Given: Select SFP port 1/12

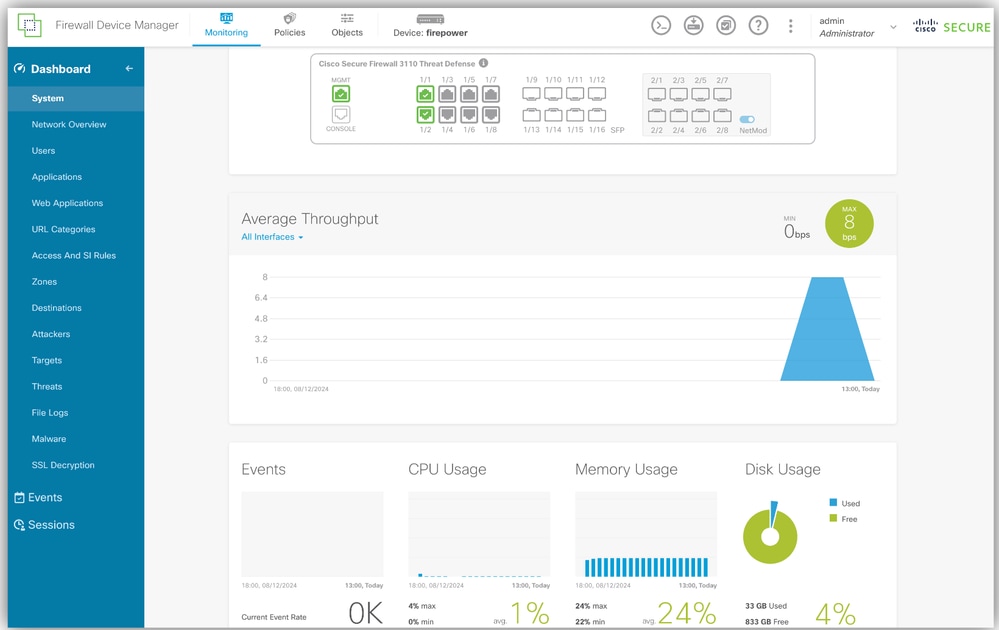Looking at the screenshot, I should click(x=597, y=94).
